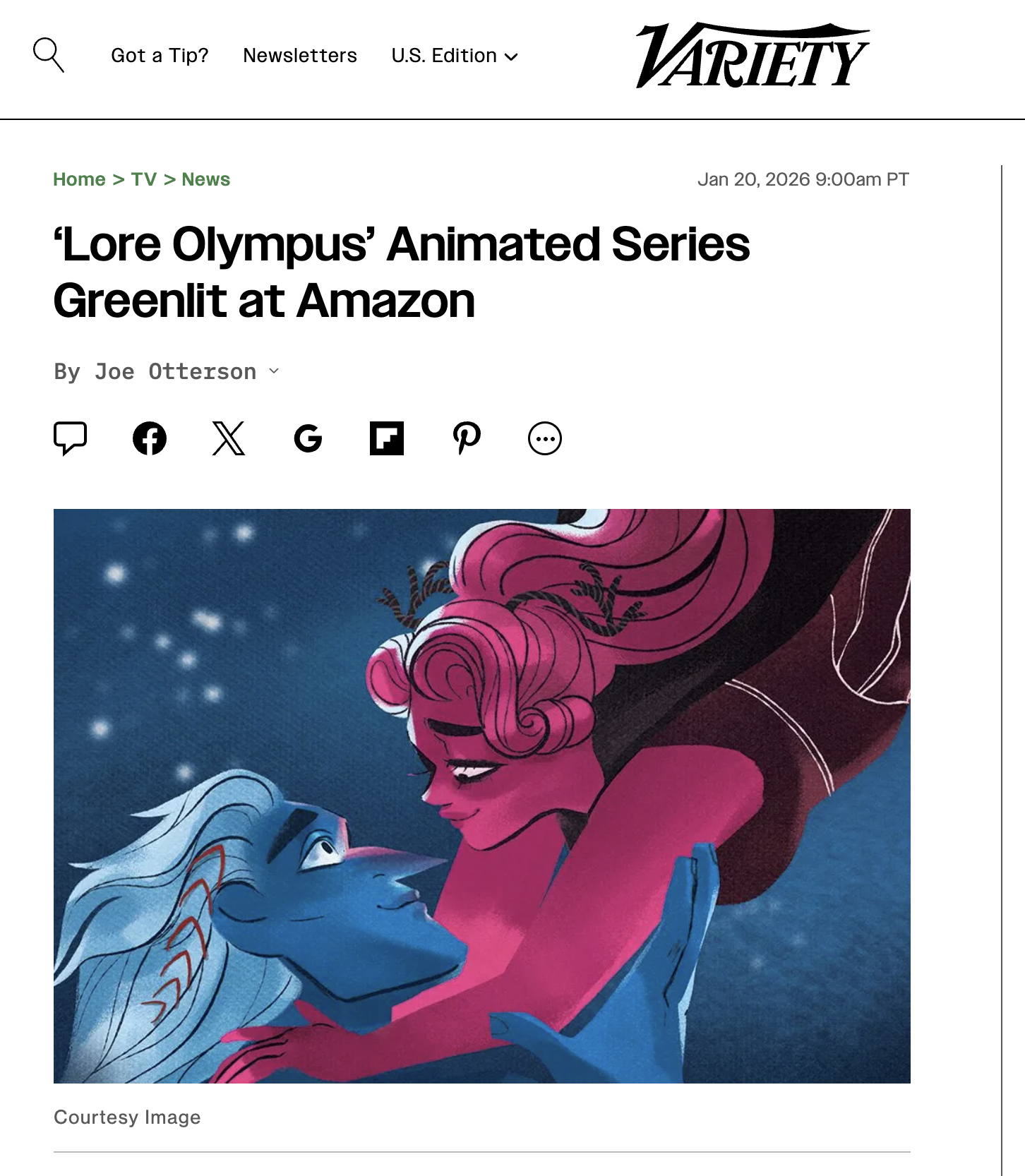
Task: Share article on X
Action: [x=229, y=438]
